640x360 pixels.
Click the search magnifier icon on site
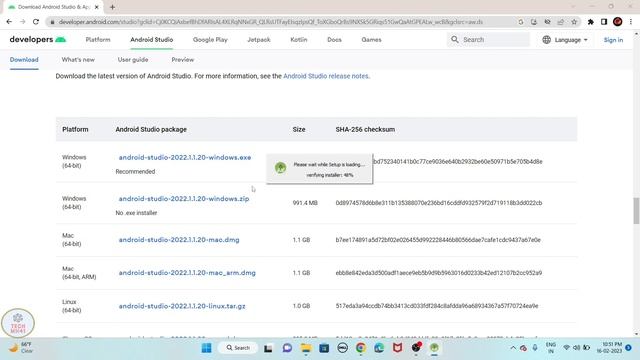[x=455, y=40]
